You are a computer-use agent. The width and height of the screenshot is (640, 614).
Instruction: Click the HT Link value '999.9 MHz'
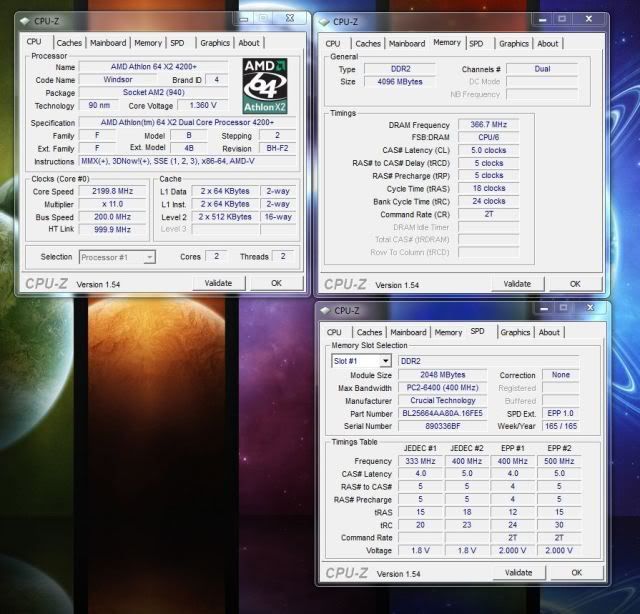(112, 229)
